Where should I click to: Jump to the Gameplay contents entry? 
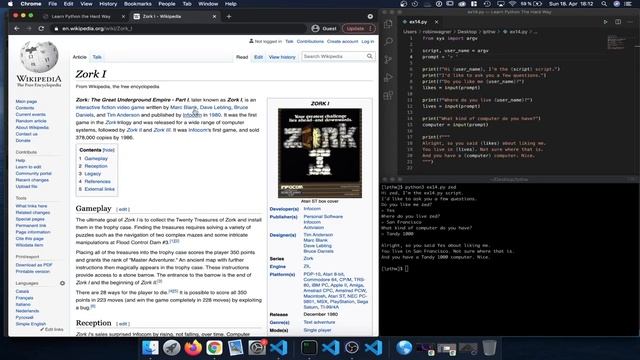96,158
